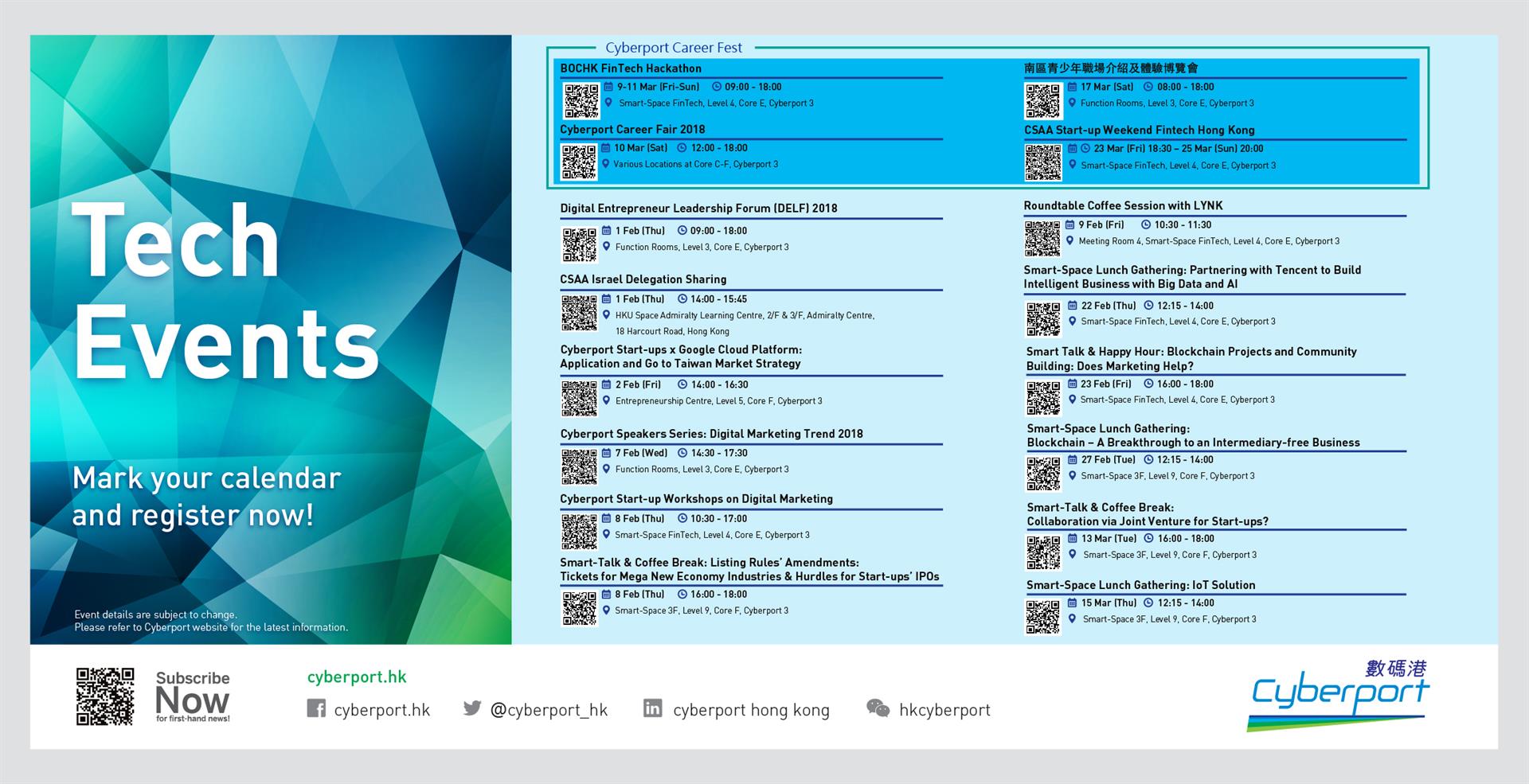
Task: Open the cyberport.hk website link
Action: 357,677
